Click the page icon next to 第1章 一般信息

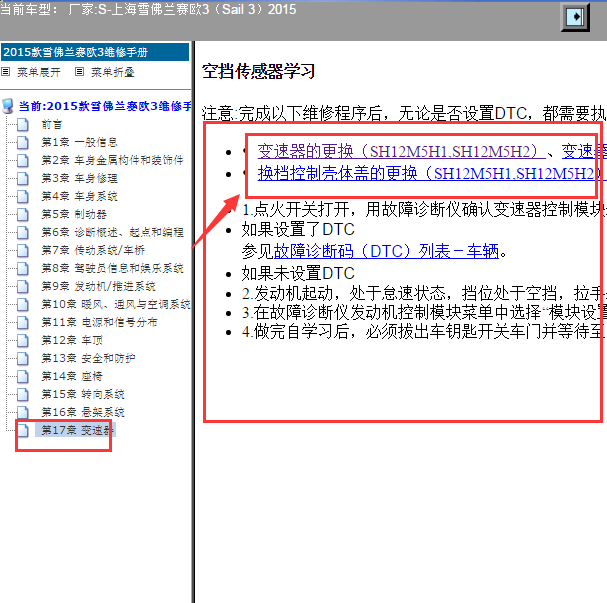[x=23, y=142]
